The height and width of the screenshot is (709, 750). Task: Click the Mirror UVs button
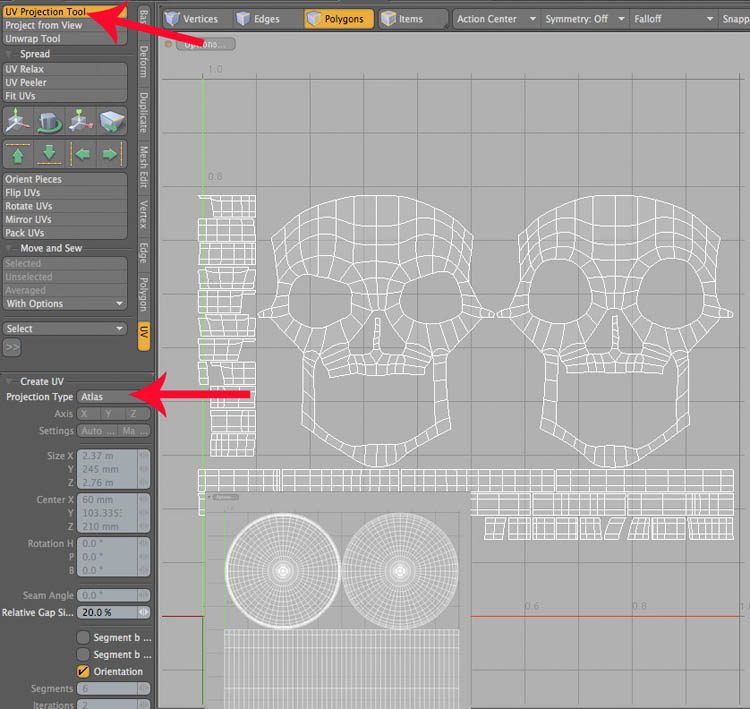[x=65, y=219]
